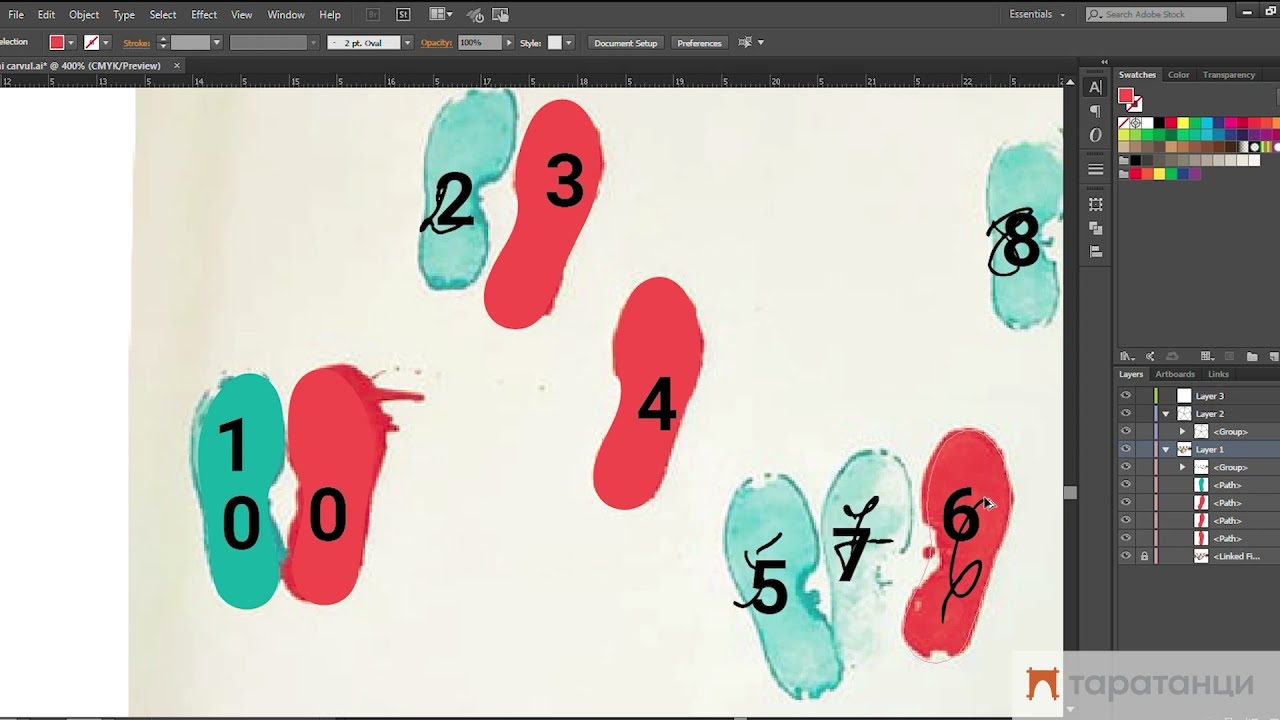Click the Preferences button
This screenshot has height=720, width=1280.
[x=699, y=43]
